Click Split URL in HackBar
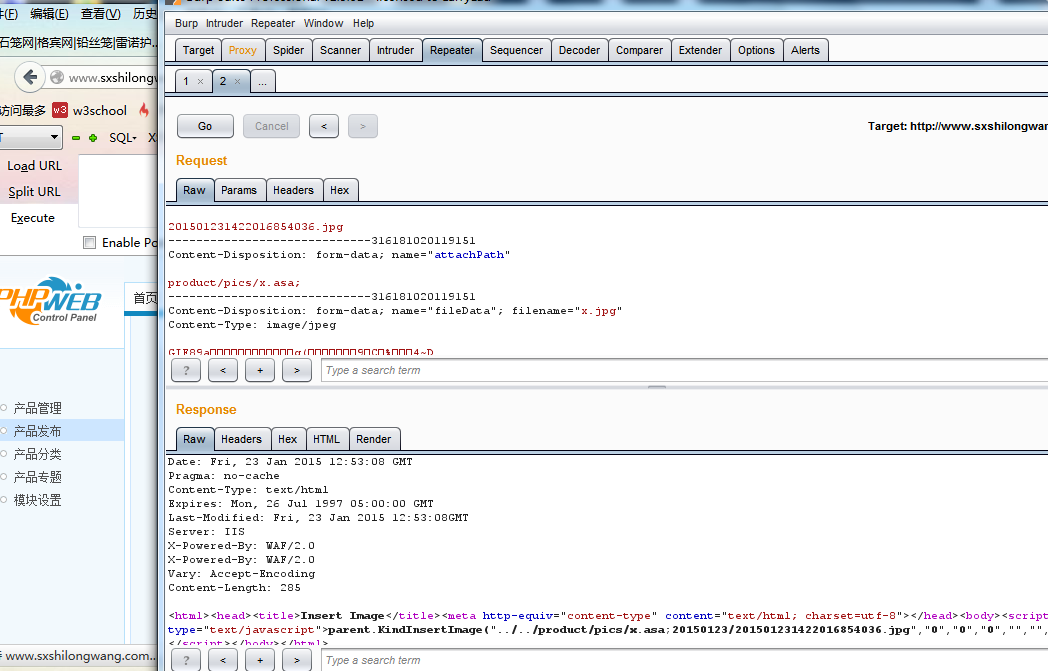This screenshot has width=1048, height=671. [35, 192]
